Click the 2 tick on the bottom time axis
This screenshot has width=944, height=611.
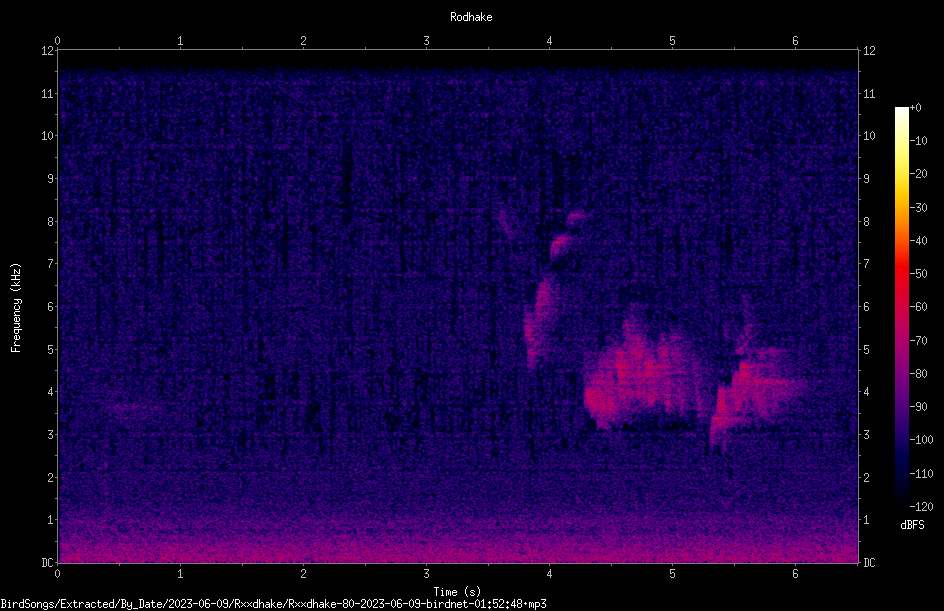tap(303, 574)
